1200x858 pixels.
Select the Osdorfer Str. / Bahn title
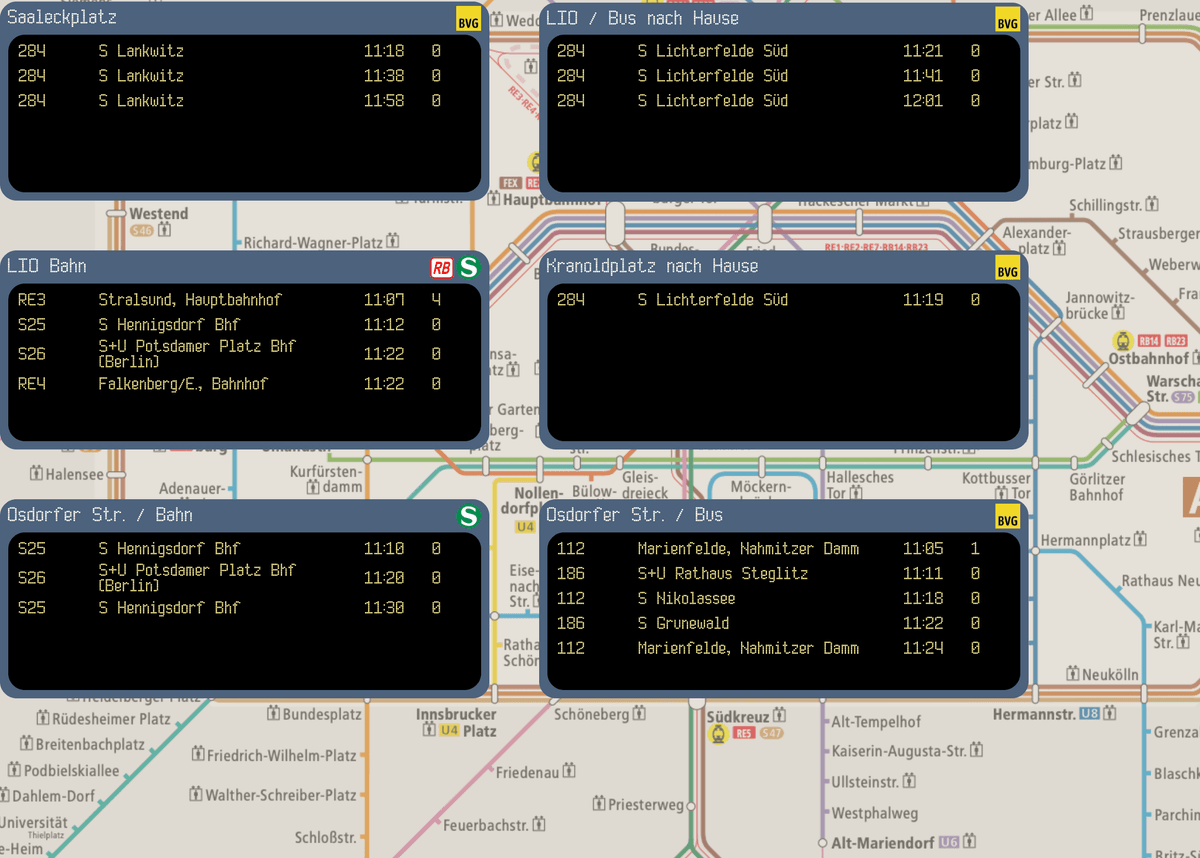point(100,514)
